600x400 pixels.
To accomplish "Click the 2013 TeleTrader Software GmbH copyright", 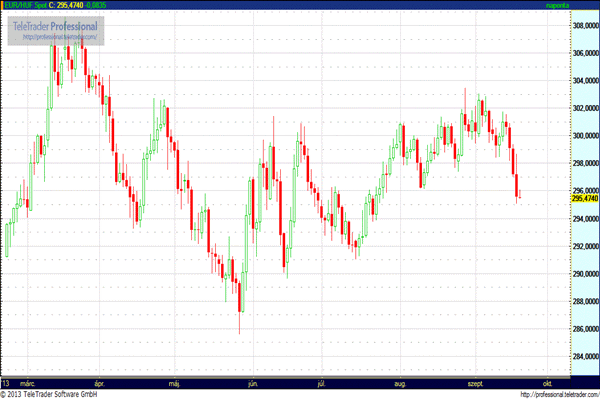I will [x=56, y=394].
